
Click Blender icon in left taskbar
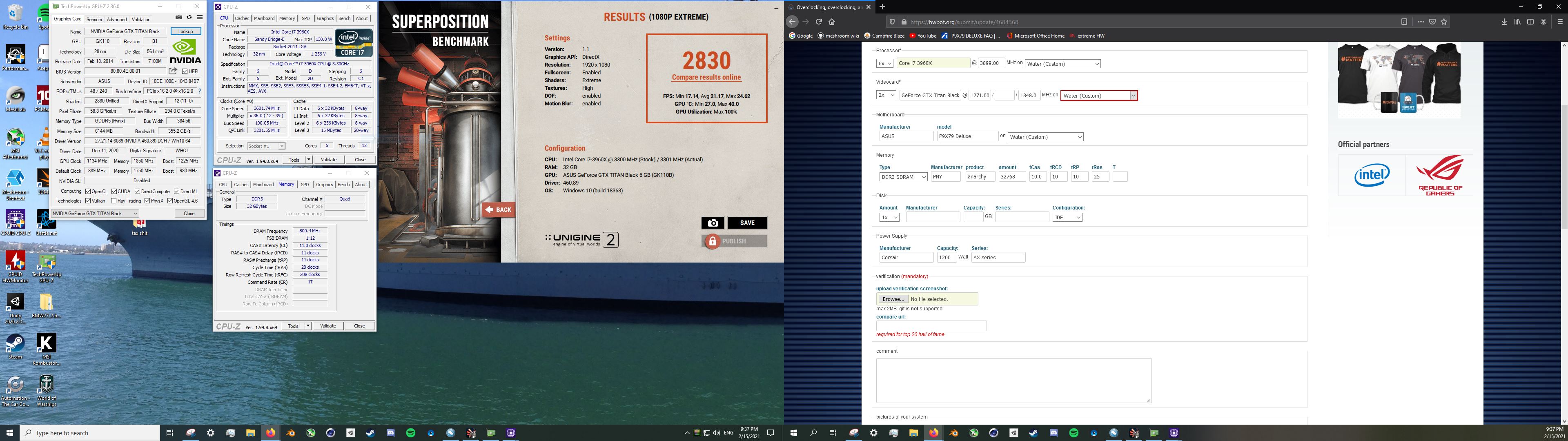click(x=290, y=433)
